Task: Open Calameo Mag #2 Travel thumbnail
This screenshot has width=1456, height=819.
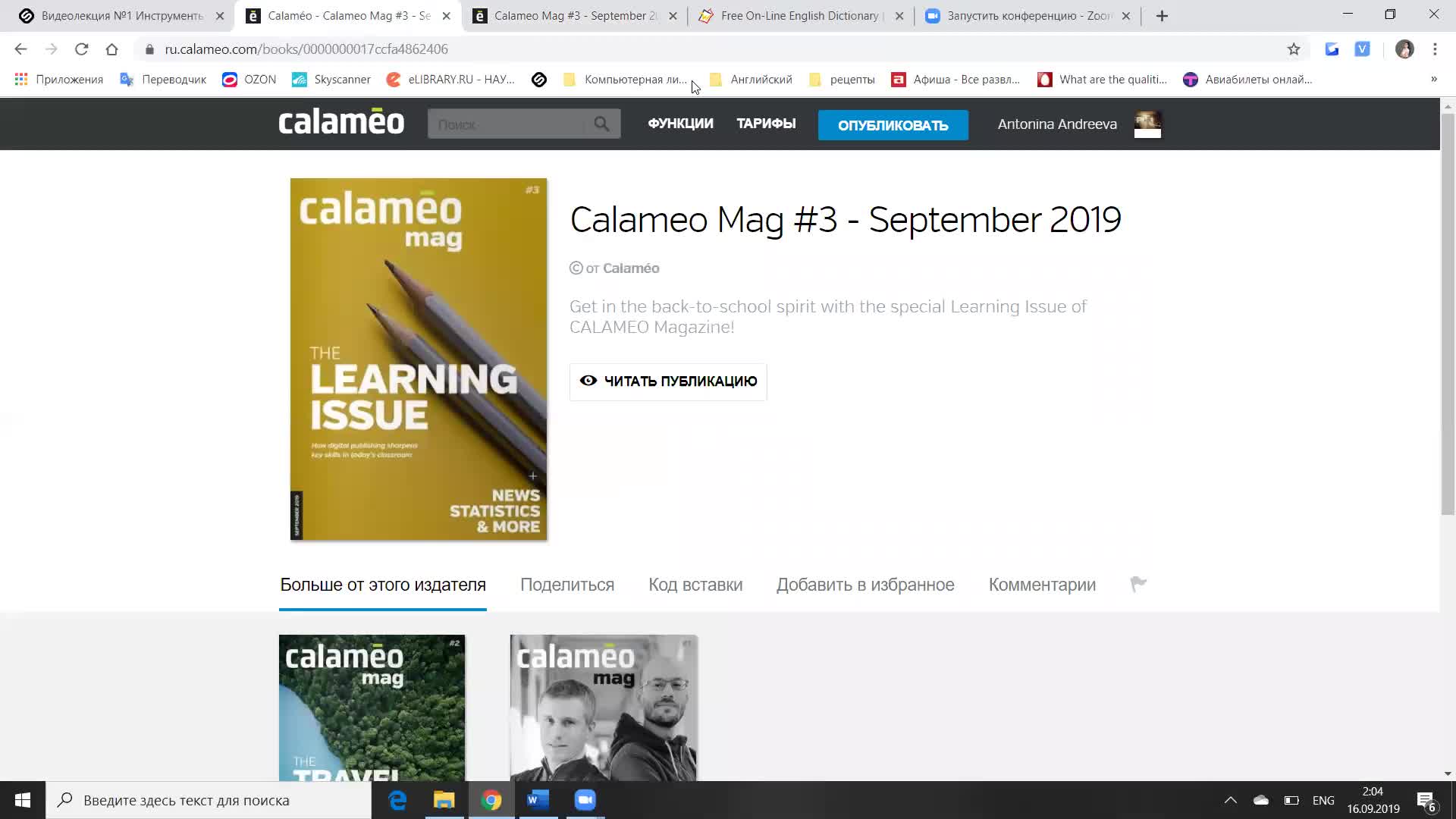Action: point(372,708)
